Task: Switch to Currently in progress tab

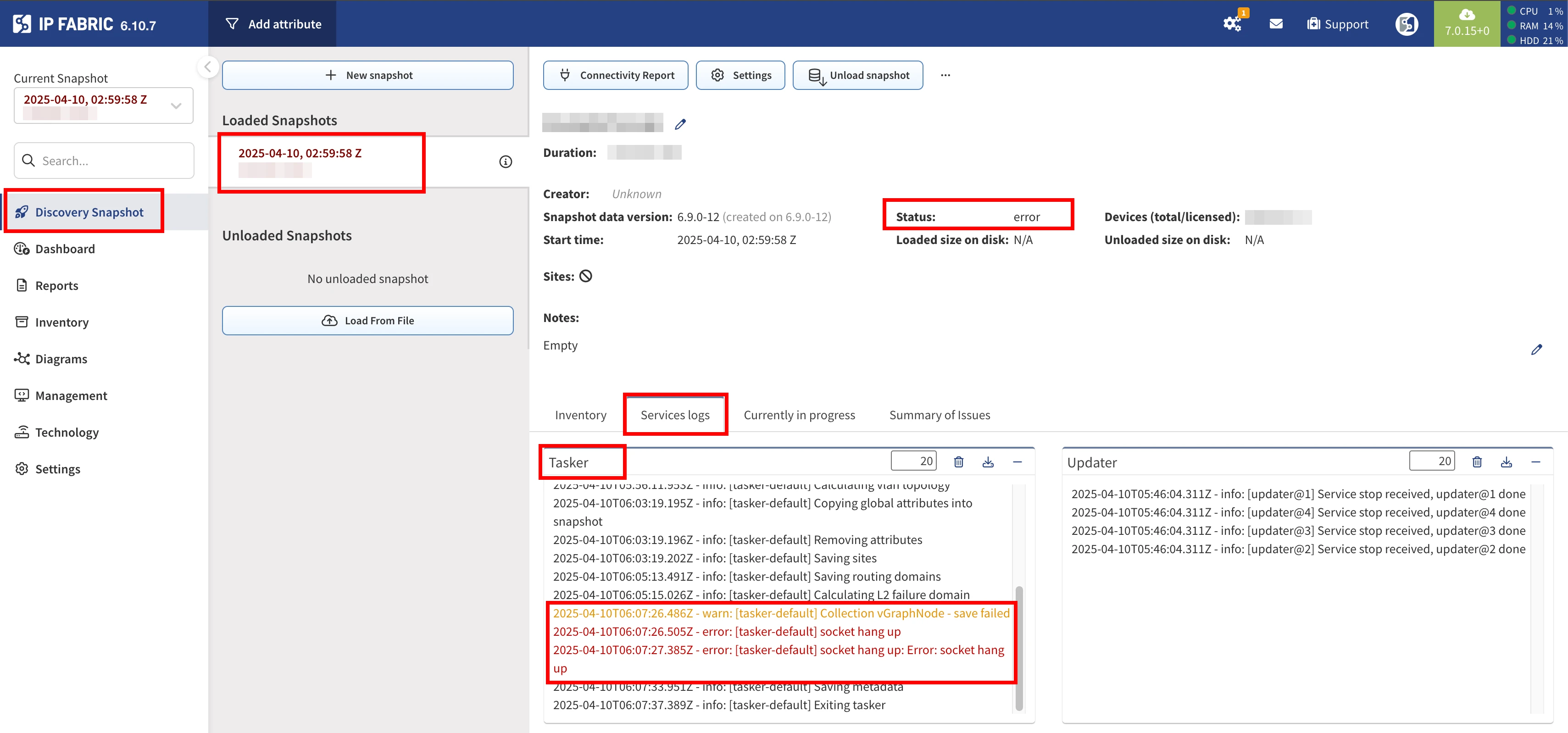Action: (x=799, y=415)
